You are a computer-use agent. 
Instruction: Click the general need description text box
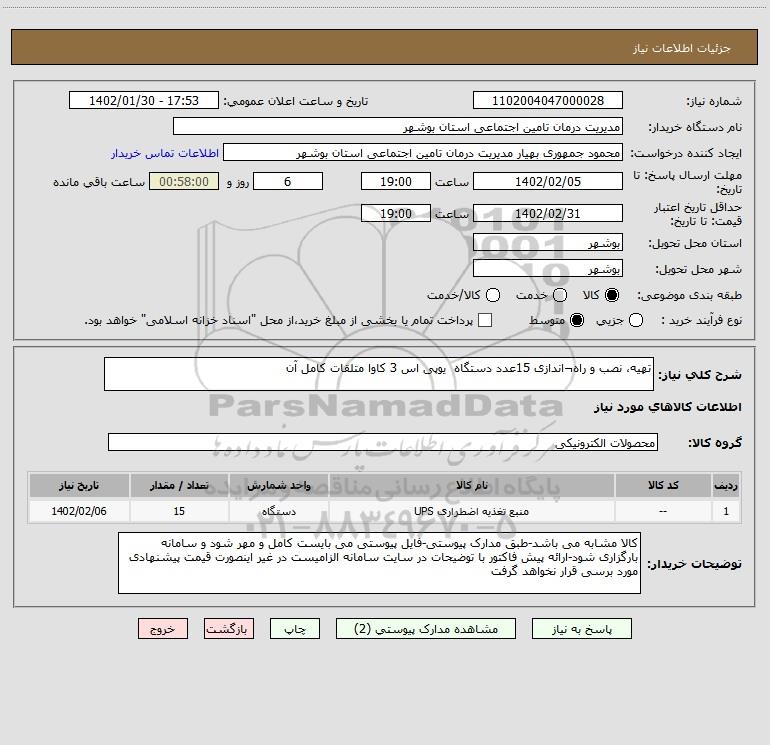click(x=379, y=374)
